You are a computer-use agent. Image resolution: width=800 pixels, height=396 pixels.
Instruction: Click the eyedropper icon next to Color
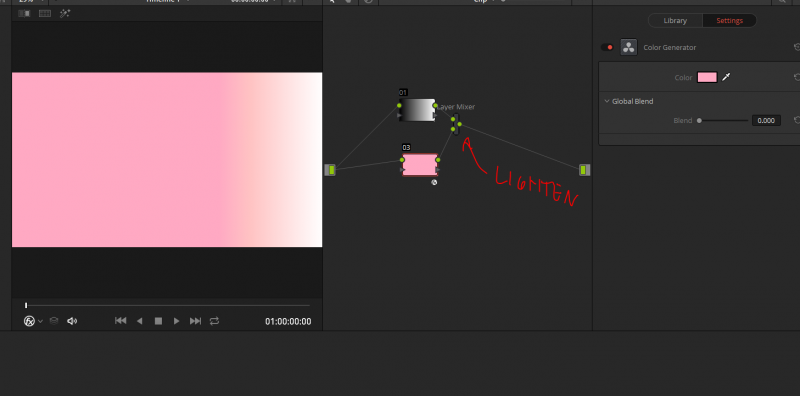(x=726, y=77)
